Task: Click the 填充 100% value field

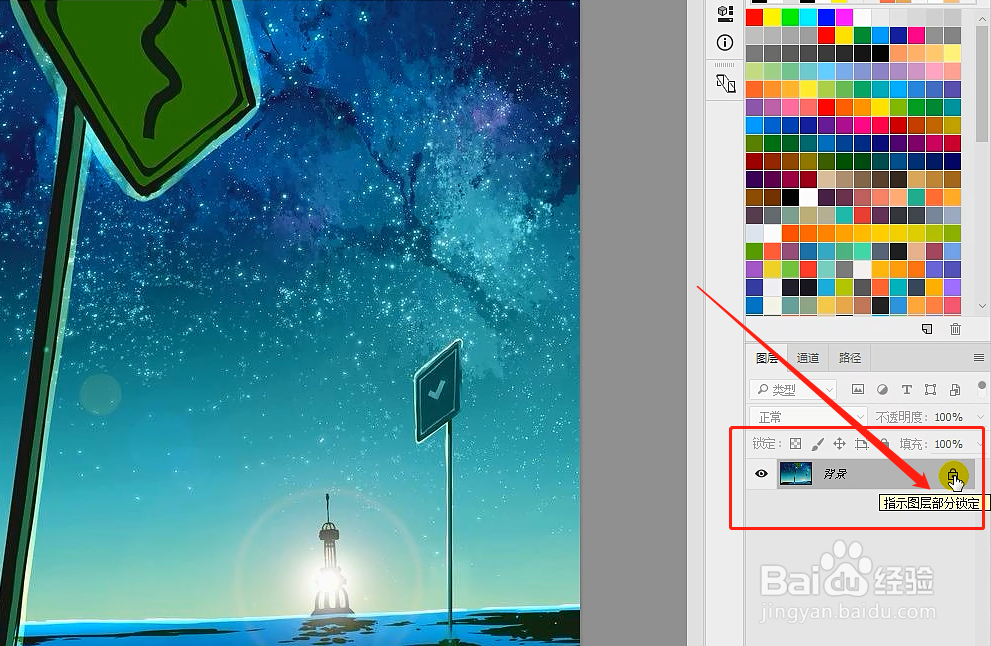Action: (949, 444)
